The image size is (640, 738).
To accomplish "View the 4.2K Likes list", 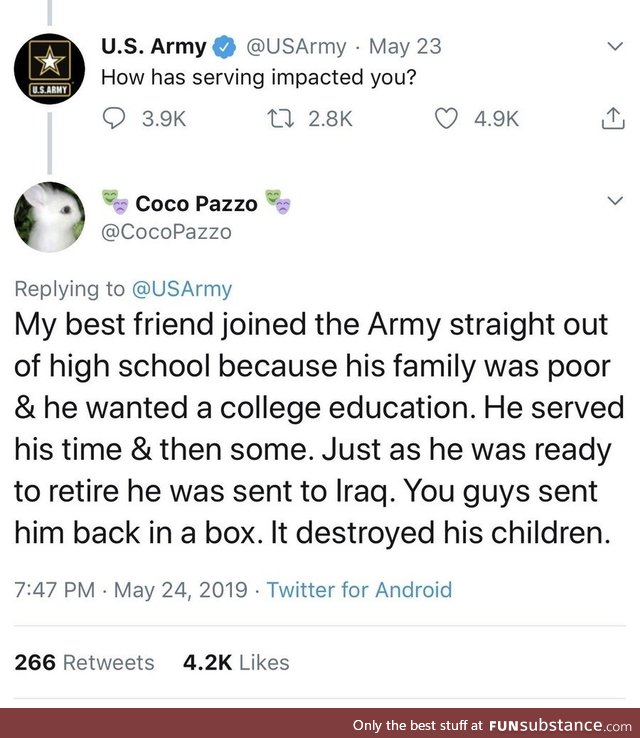I will [x=236, y=662].
